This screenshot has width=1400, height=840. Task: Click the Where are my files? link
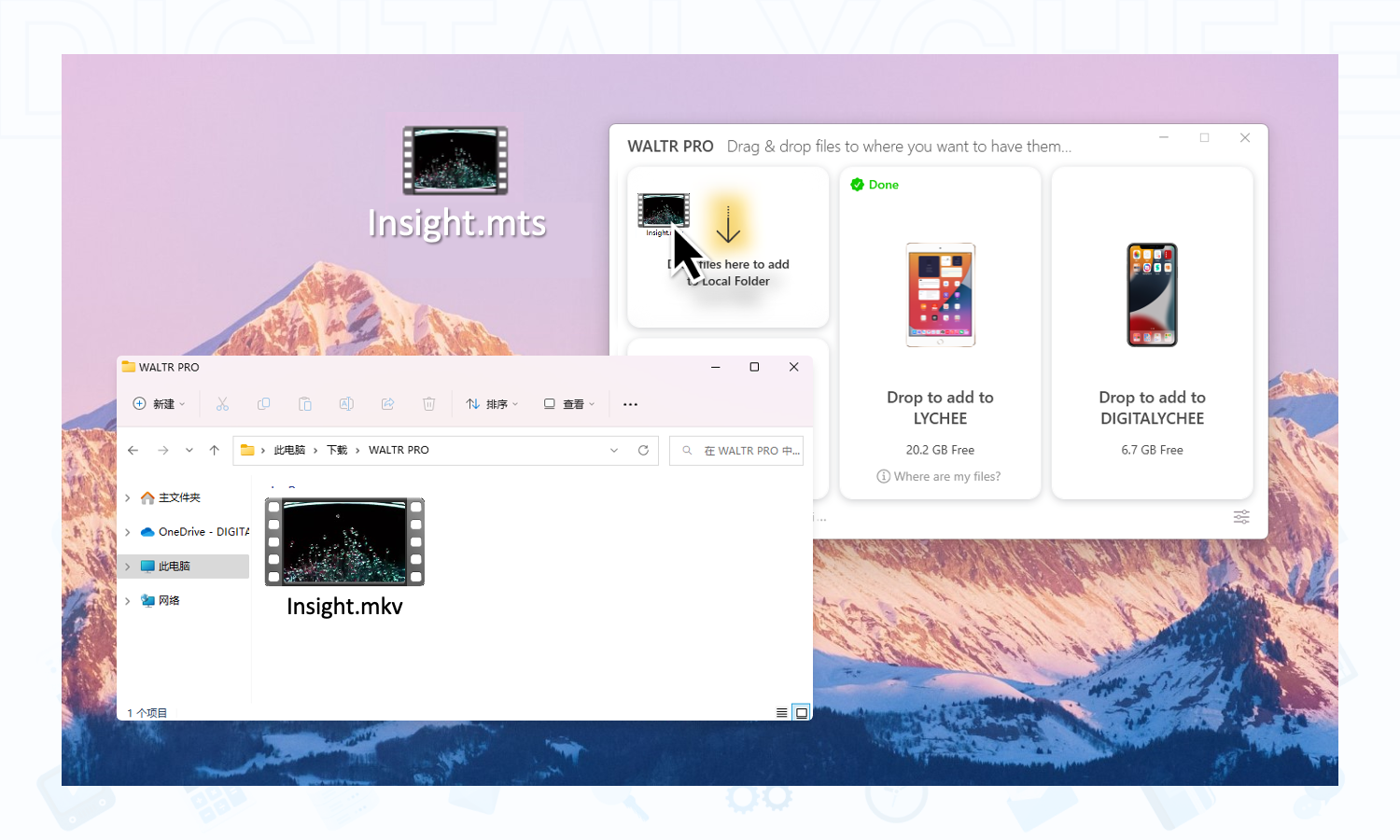939,476
